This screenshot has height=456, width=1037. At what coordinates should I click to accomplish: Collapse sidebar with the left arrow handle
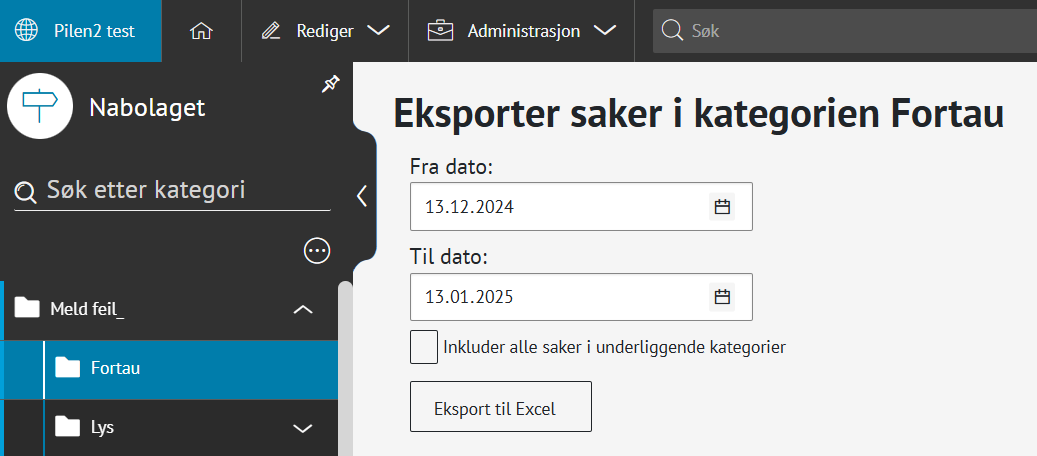point(362,196)
